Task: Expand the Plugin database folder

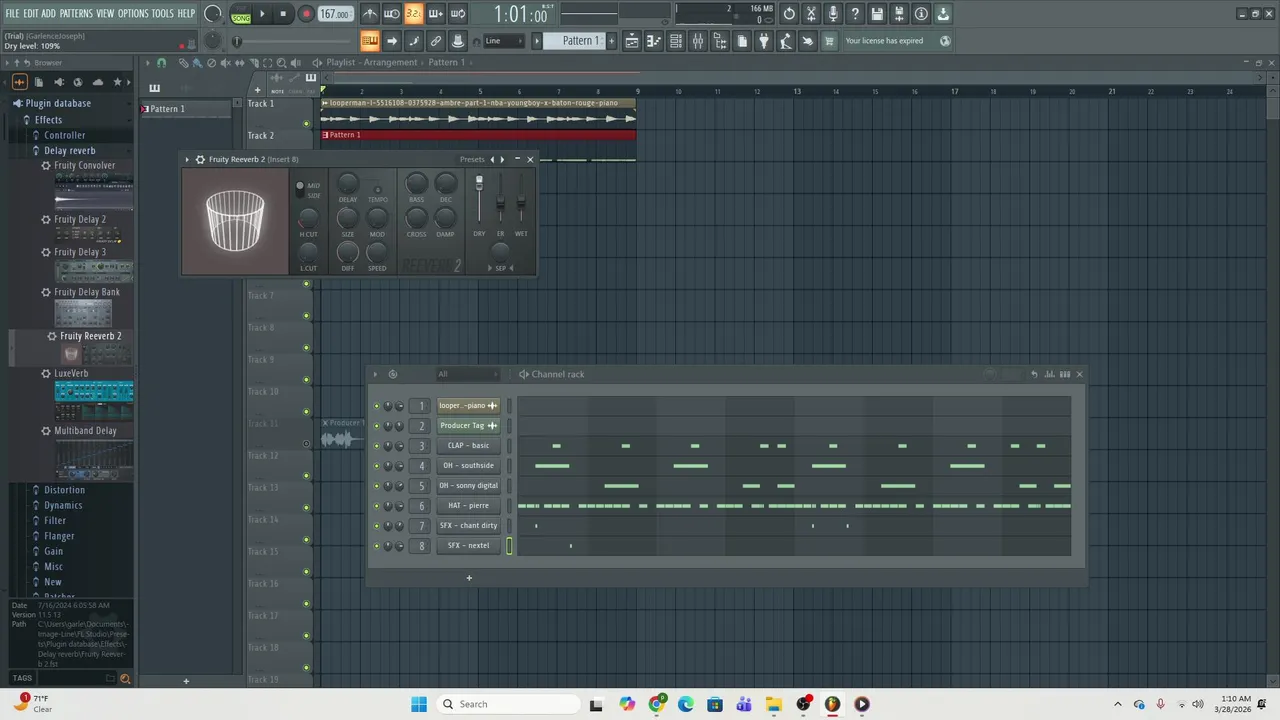Action: coord(58,103)
